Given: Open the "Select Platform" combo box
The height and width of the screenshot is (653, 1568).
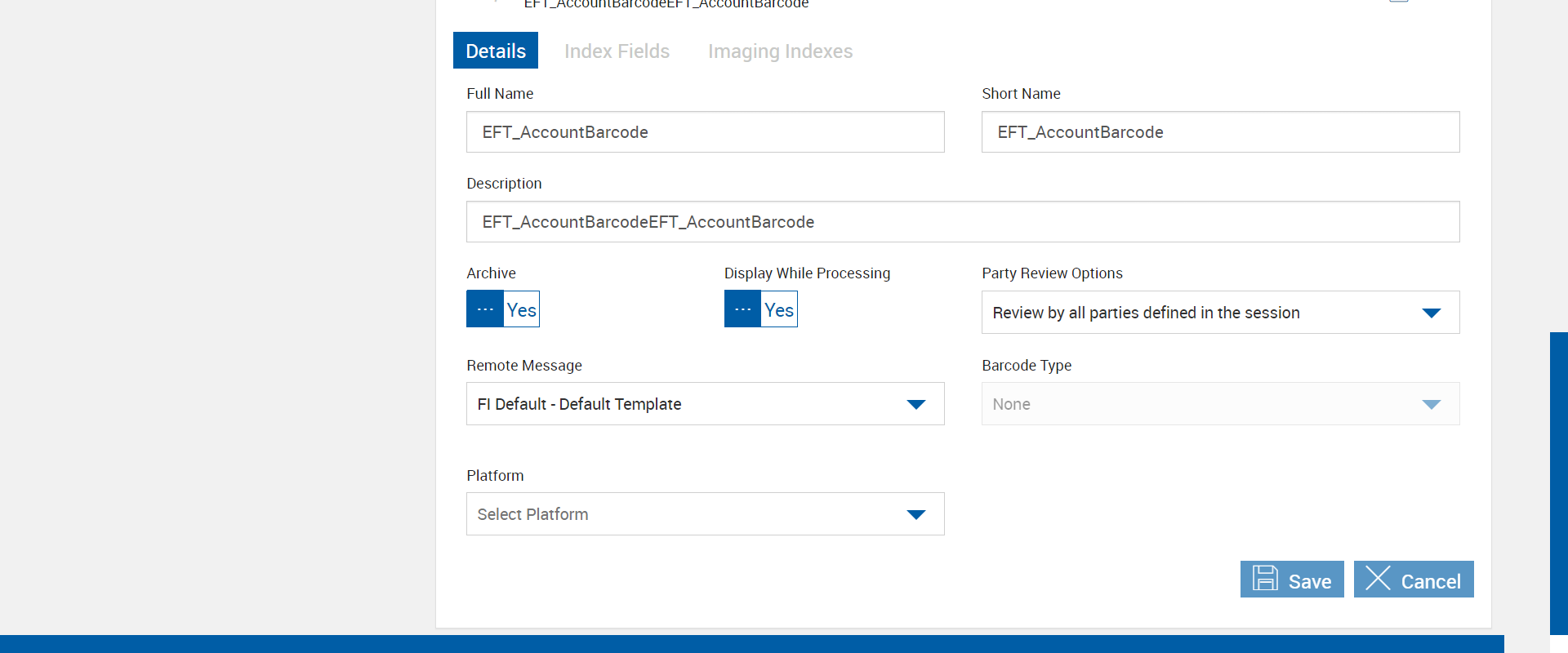Looking at the screenshot, I should click(x=686, y=514).
